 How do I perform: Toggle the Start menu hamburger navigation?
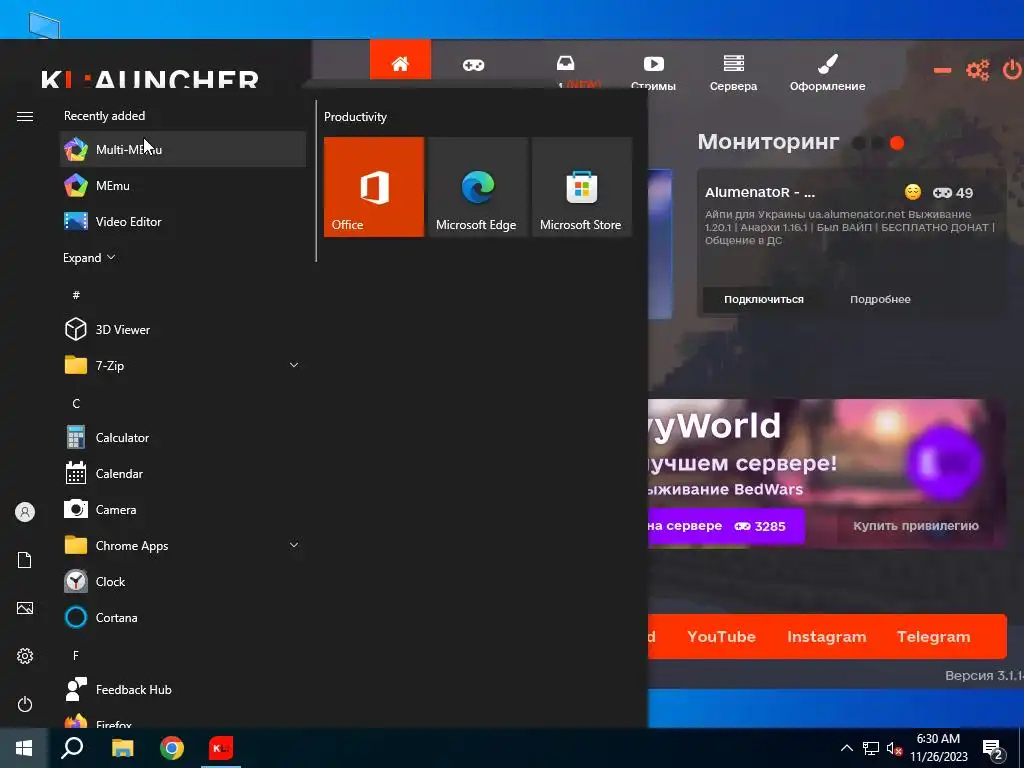(25, 116)
